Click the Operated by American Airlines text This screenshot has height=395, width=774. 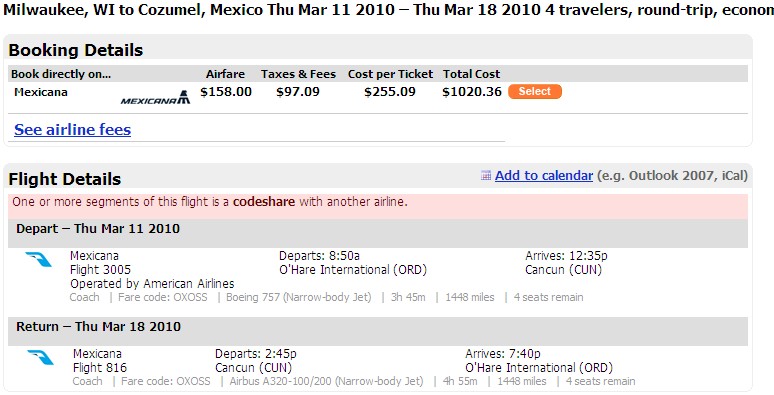[152, 284]
